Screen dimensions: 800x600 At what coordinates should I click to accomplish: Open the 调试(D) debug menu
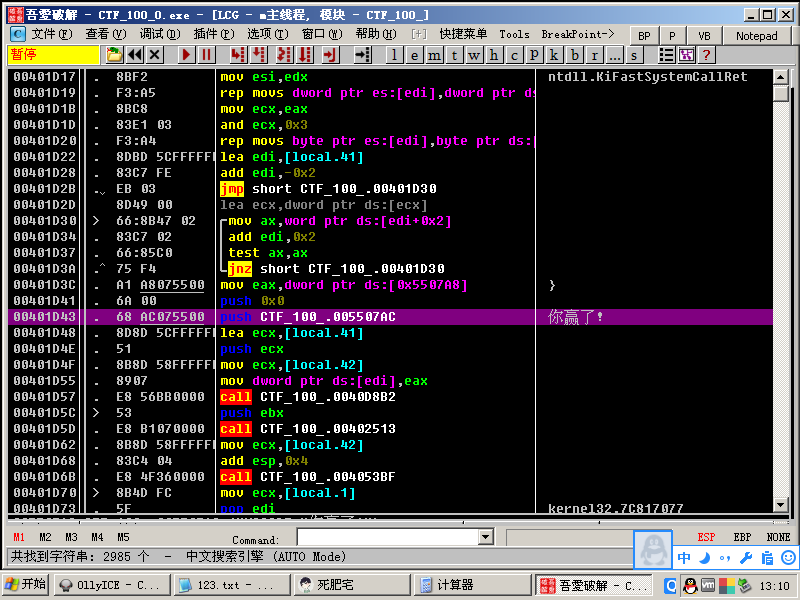pyautogui.click(x=160, y=34)
